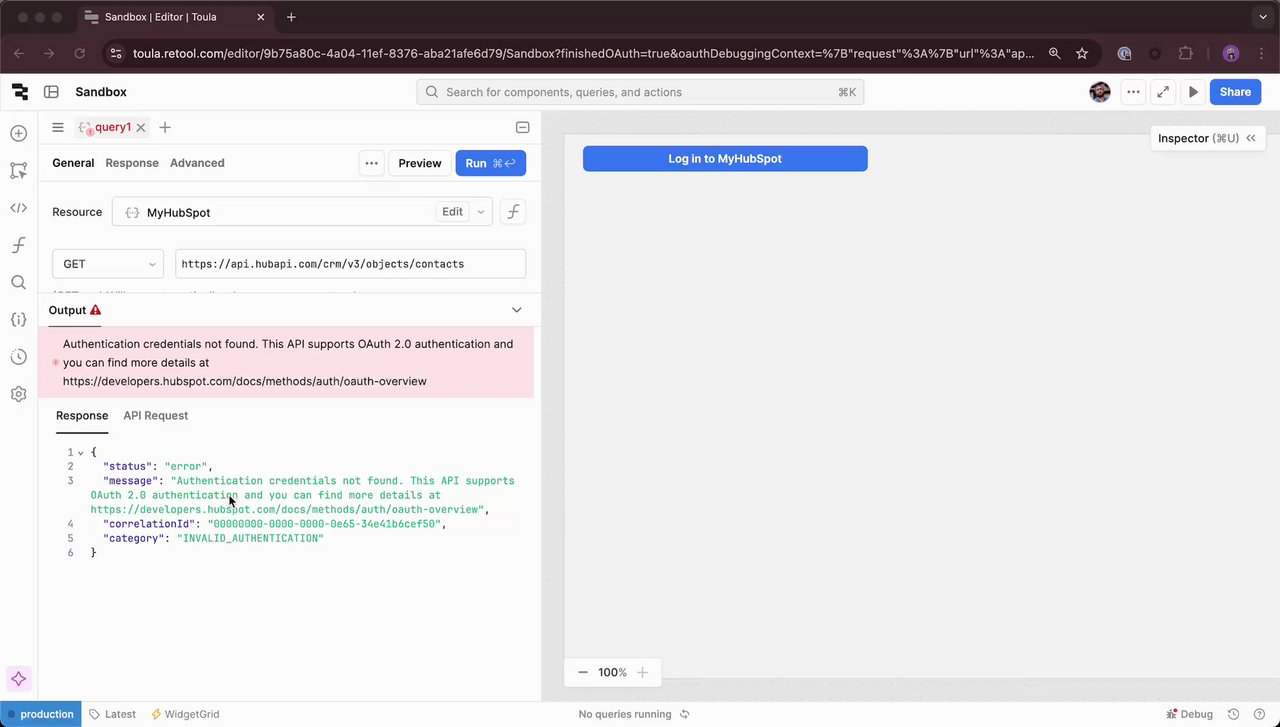Open the API Request tab
Image resolution: width=1280 pixels, height=727 pixels.
pyautogui.click(x=156, y=416)
